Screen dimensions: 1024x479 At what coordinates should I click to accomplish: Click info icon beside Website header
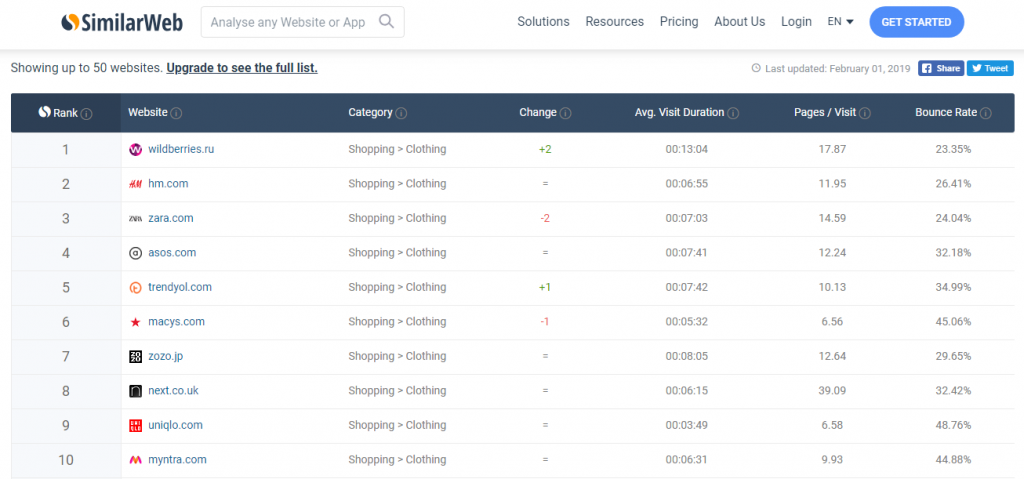click(176, 113)
